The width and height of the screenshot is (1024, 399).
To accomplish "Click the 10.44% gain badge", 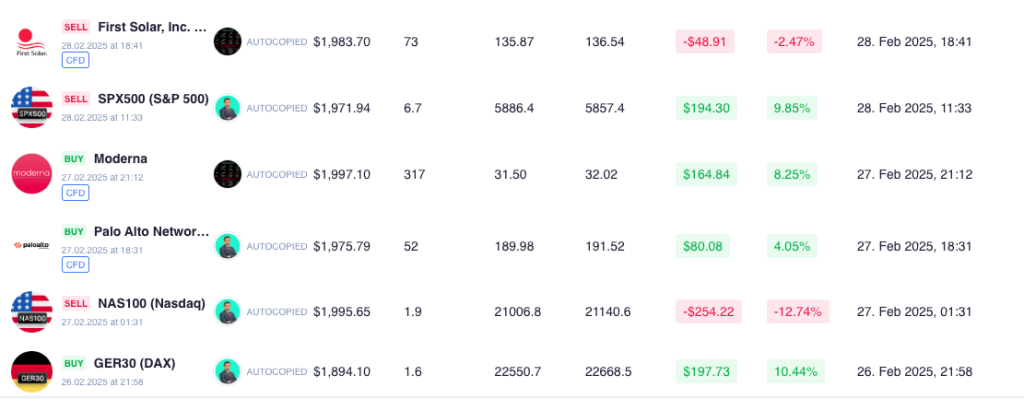I will [795, 372].
